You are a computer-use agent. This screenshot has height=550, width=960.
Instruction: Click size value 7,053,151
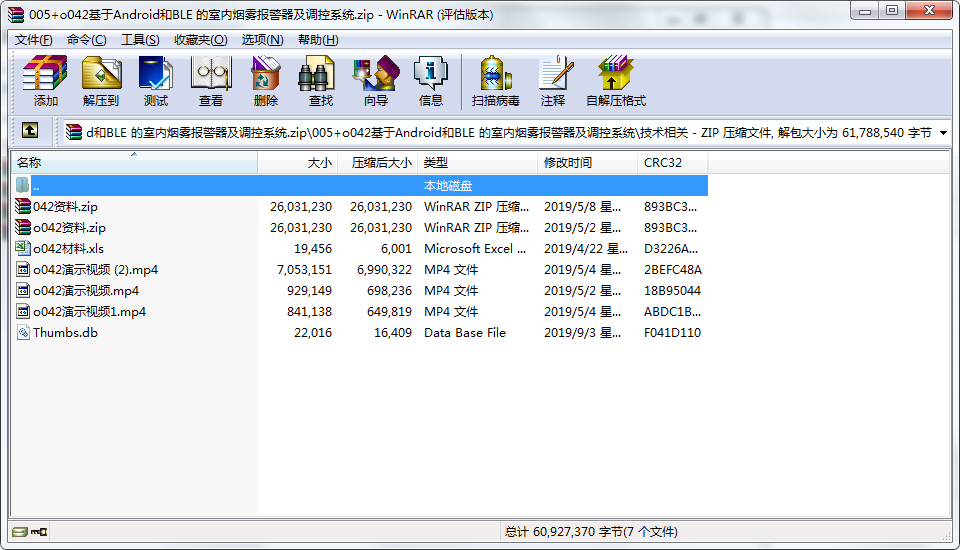point(304,269)
